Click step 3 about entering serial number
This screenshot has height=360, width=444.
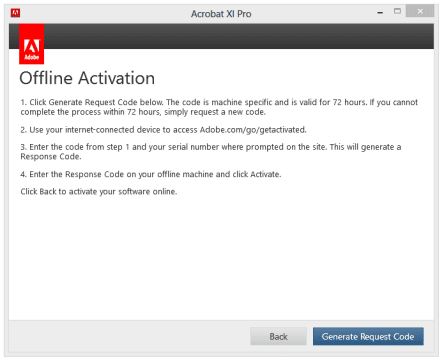coord(211,152)
